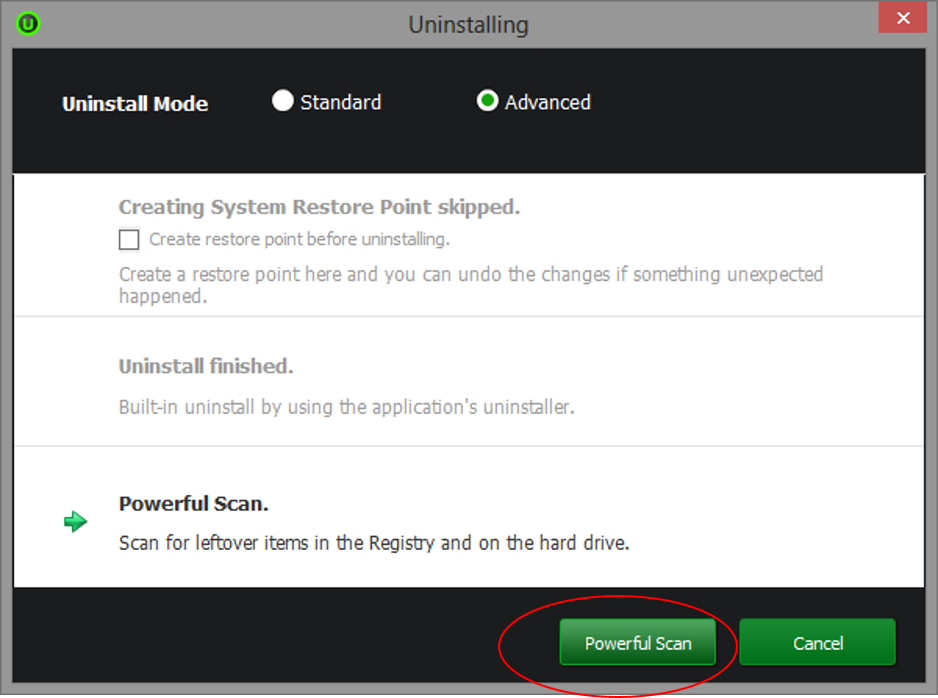Click the 'Uninstalling' window title
This screenshot has width=938, height=698.
pos(468,25)
